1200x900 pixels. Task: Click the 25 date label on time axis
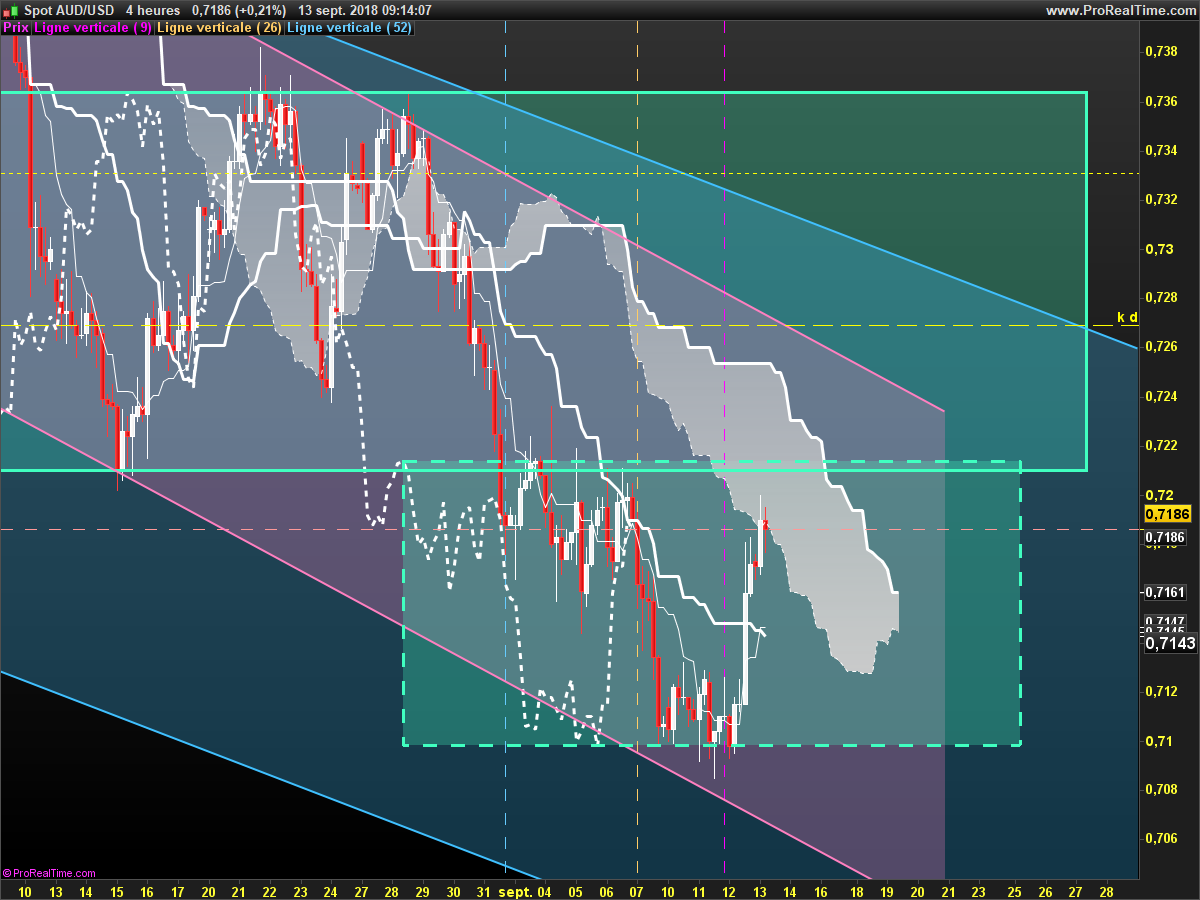pos(1015,890)
